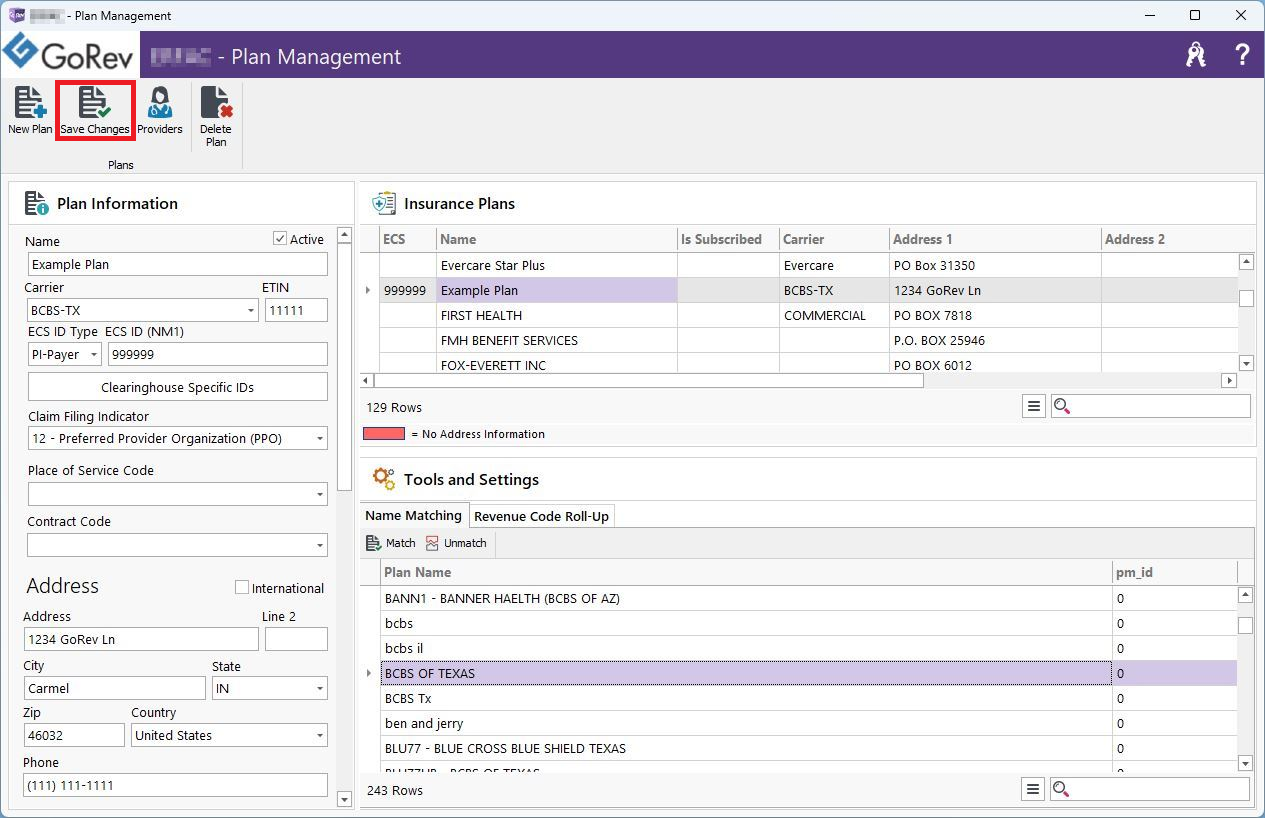Click Plan Information panel scroll down arrow

(345, 798)
